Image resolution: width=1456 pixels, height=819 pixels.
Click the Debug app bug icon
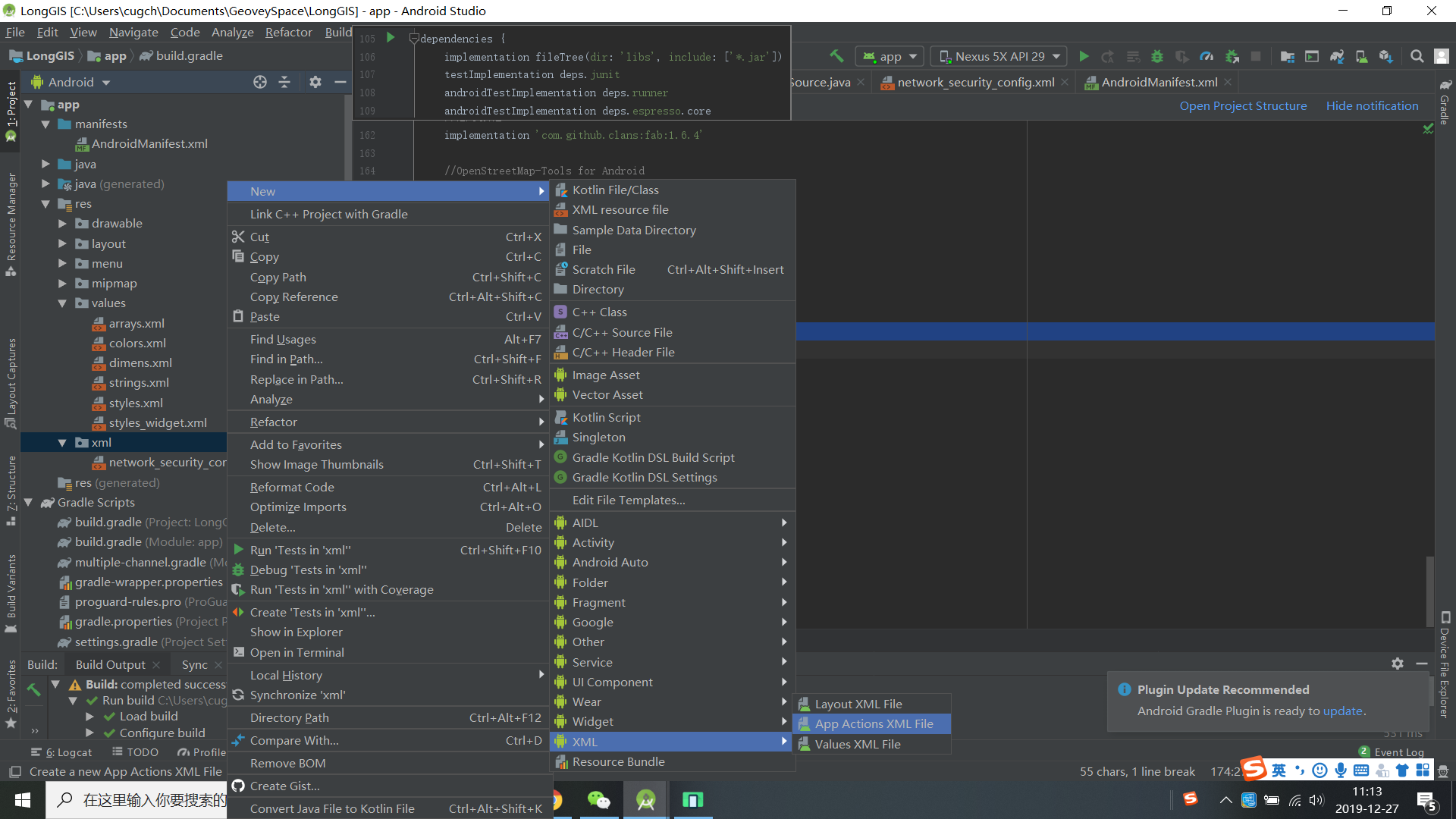pyautogui.click(x=1157, y=56)
